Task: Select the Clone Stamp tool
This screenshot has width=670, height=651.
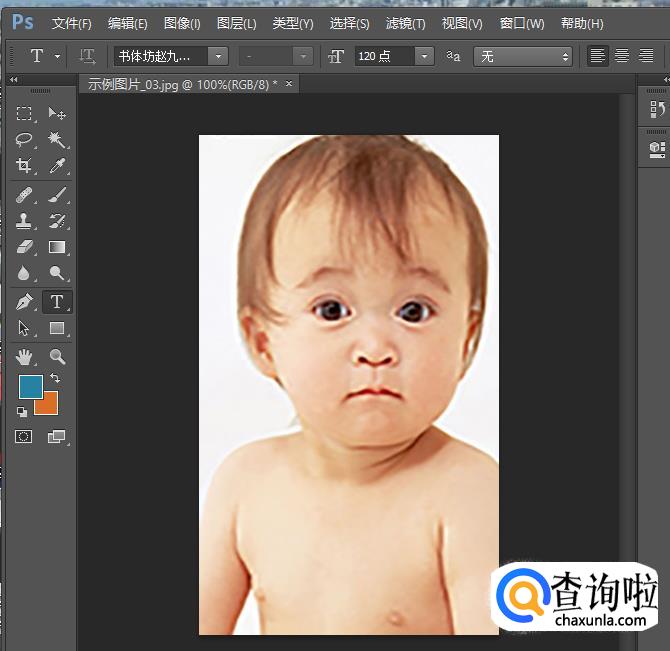Action: coord(25,221)
